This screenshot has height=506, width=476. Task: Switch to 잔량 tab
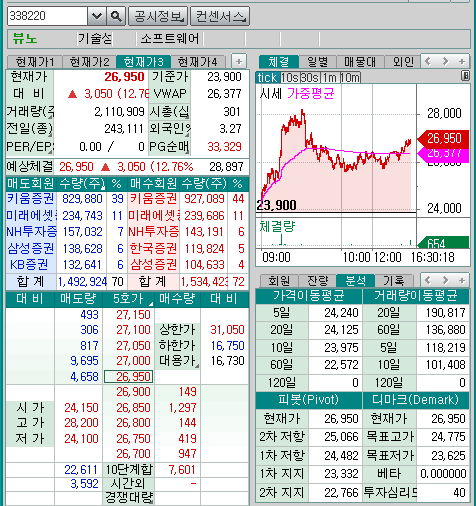(318, 281)
